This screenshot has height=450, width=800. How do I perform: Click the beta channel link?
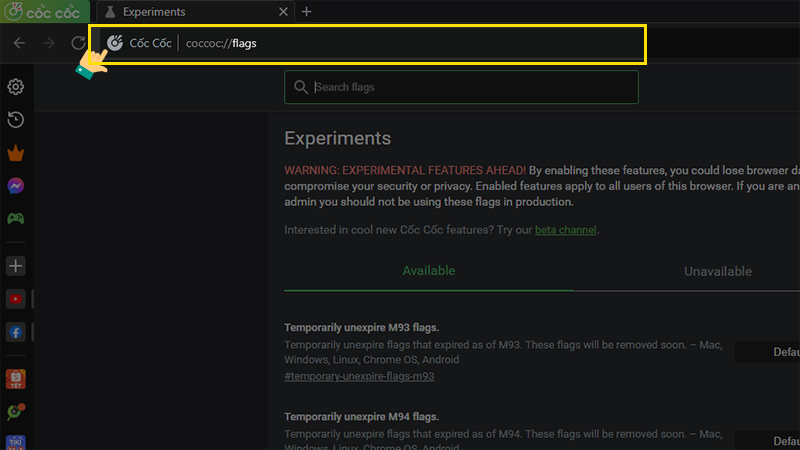coord(565,230)
